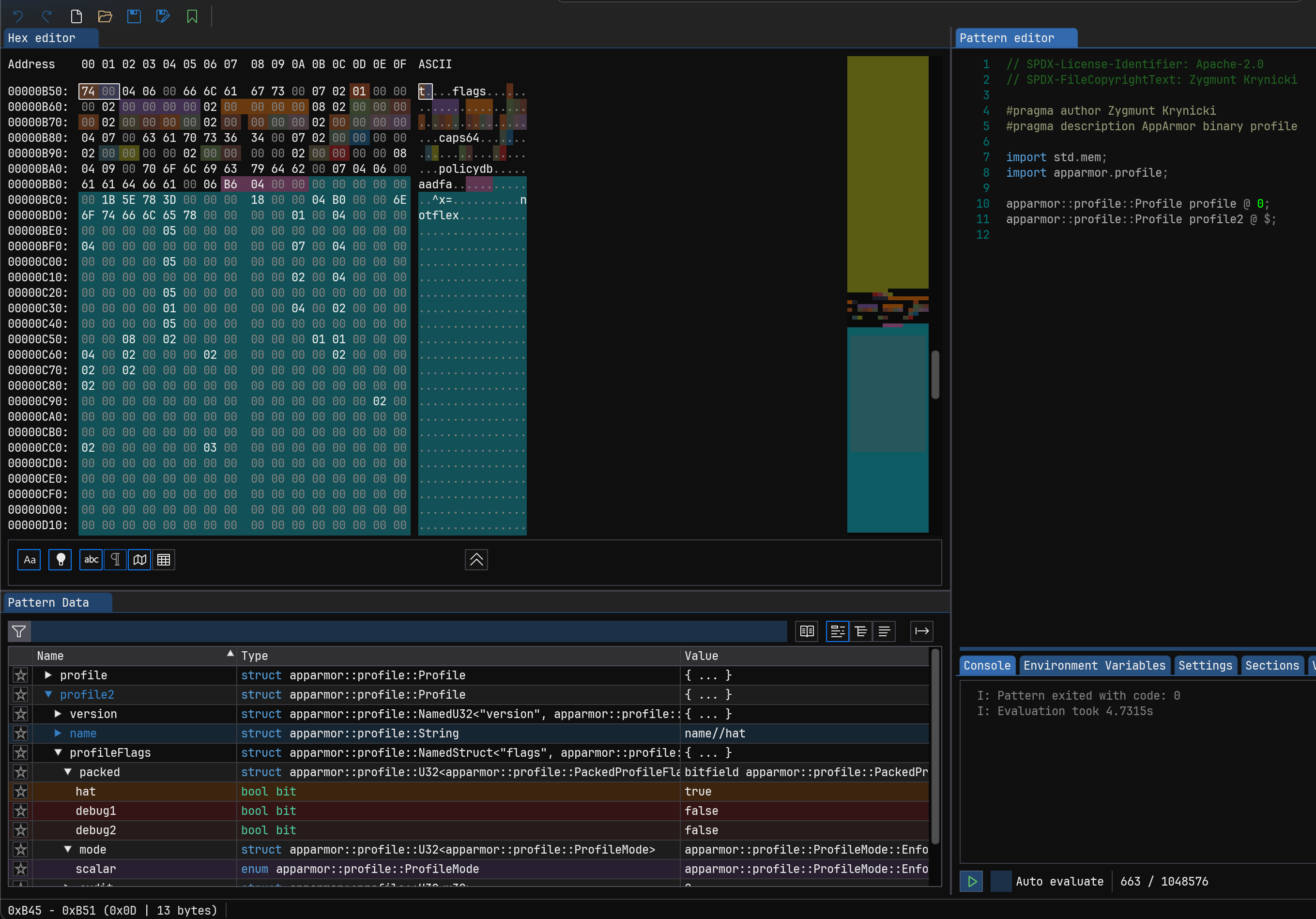Image resolution: width=1316 pixels, height=919 pixels.
Task: Favorite the profile row star
Action: [21, 675]
